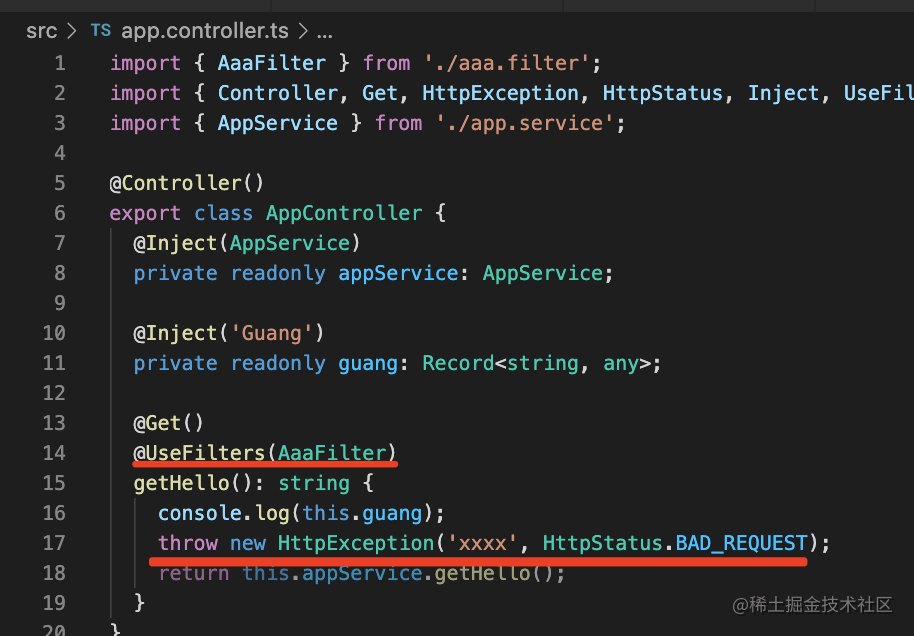Click the BAD_REQUEST enum member
Image resolution: width=914 pixels, height=636 pixels.
click(x=741, y=543)
